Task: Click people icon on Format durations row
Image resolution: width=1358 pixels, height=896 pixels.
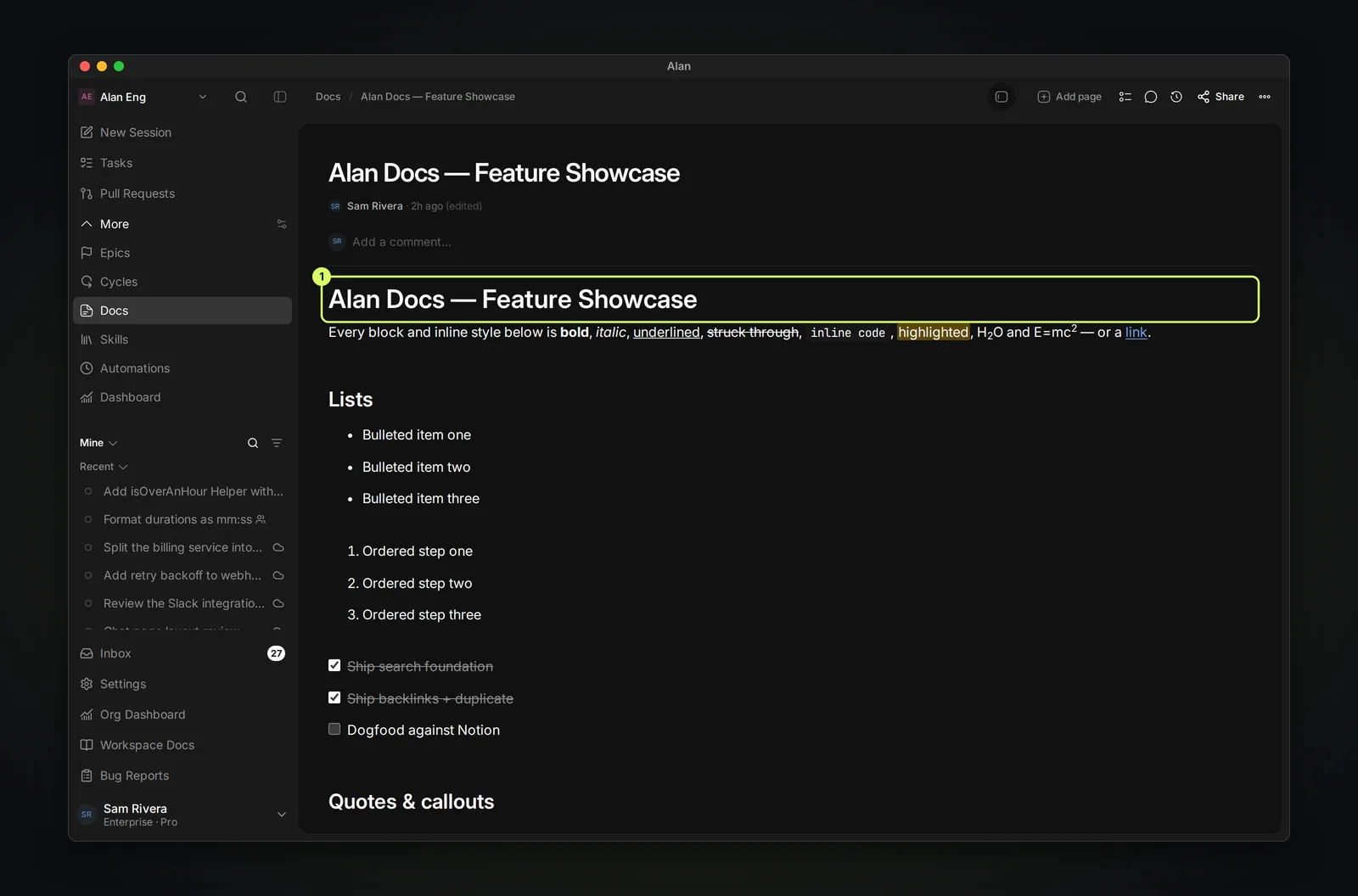Action: [261, 519]
